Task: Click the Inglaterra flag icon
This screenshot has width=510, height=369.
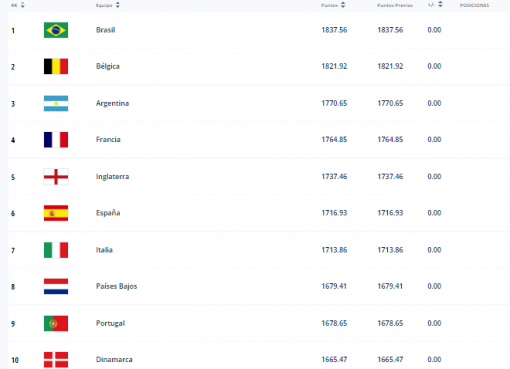Action: tap(56, 177)
